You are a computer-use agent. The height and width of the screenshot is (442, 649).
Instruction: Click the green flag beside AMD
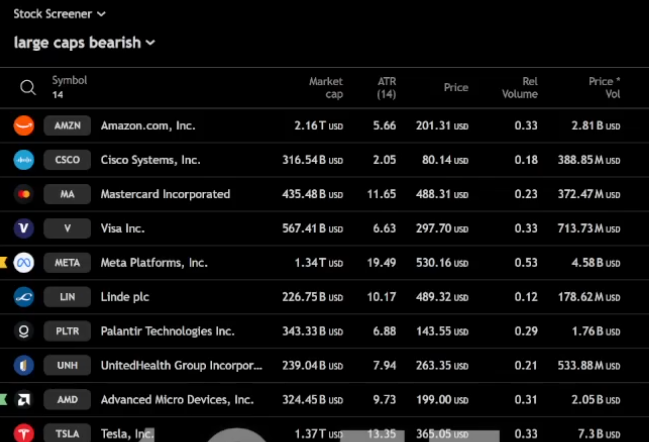pyautogui.click(x=3, y=399)
